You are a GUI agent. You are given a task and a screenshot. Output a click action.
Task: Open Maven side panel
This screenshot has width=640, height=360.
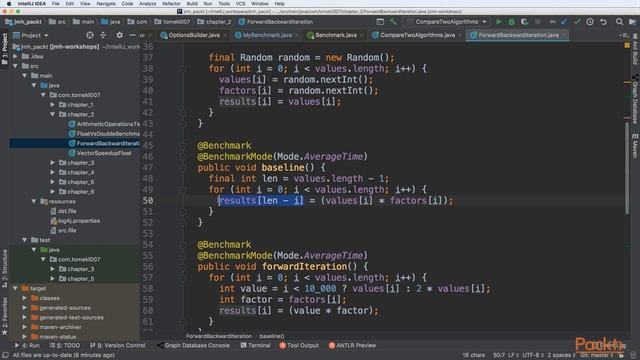pos(635,145)
